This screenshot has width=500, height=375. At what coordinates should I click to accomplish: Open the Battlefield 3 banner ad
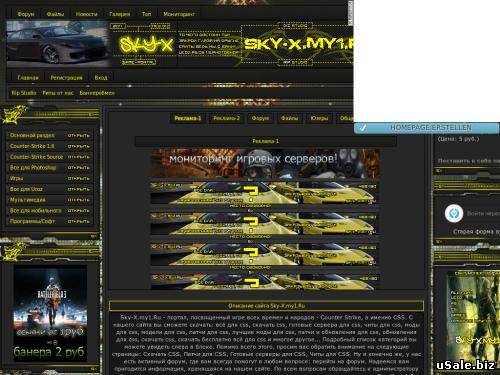[50, 313]
